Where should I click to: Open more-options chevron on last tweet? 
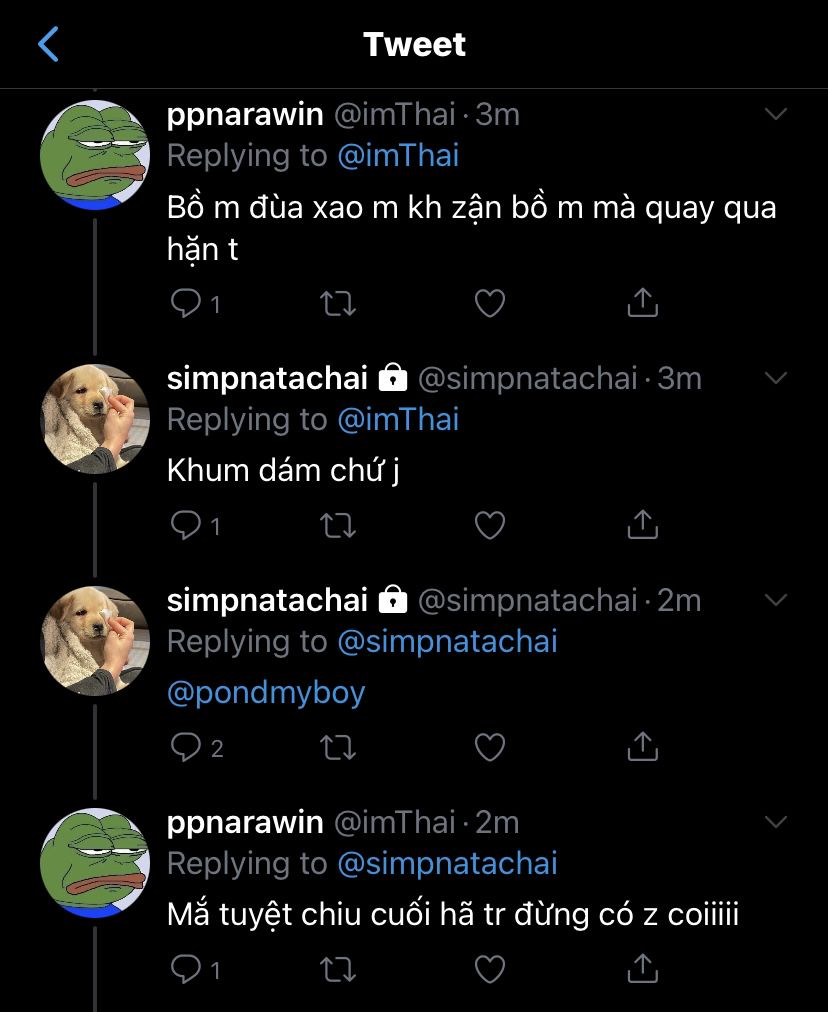pos(776,822)
